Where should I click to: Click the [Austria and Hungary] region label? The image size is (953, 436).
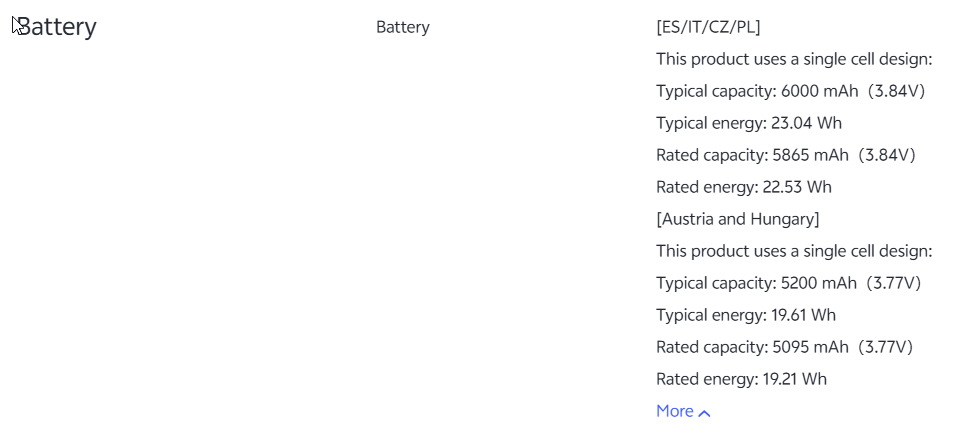pyautogui.click(x=738, y=219)
